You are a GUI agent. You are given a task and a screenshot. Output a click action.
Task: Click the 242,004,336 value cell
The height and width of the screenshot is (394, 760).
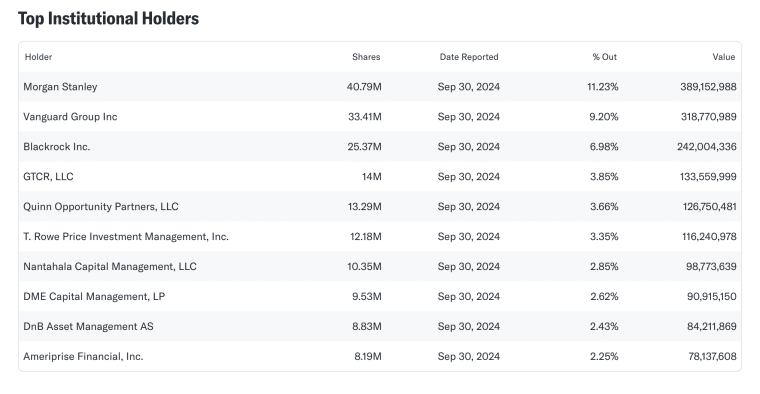[707, 147]
